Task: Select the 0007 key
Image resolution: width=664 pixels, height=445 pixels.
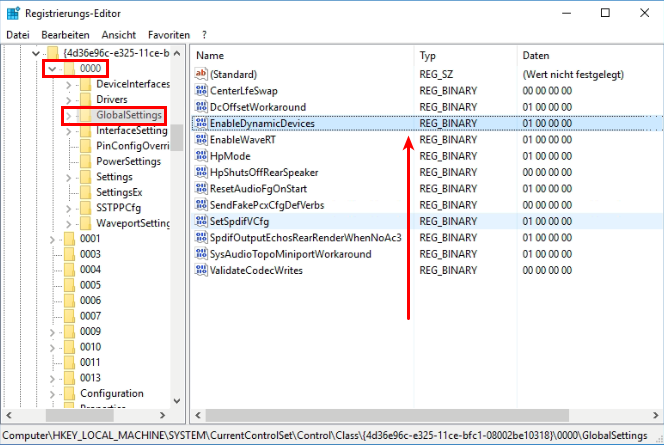Action: (90, 316)
